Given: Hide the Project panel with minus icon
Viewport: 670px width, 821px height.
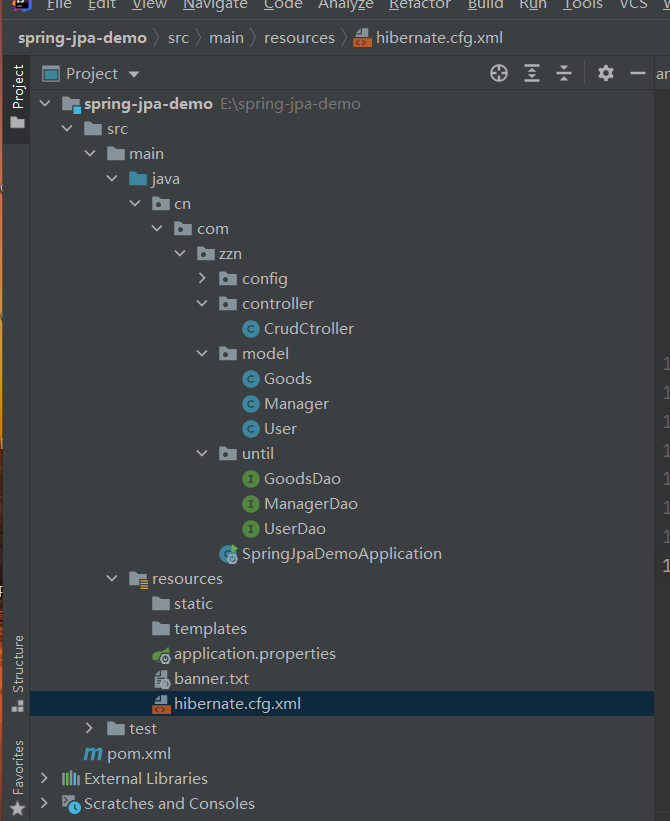Looking at the screenshot, I should coord(638,73).
